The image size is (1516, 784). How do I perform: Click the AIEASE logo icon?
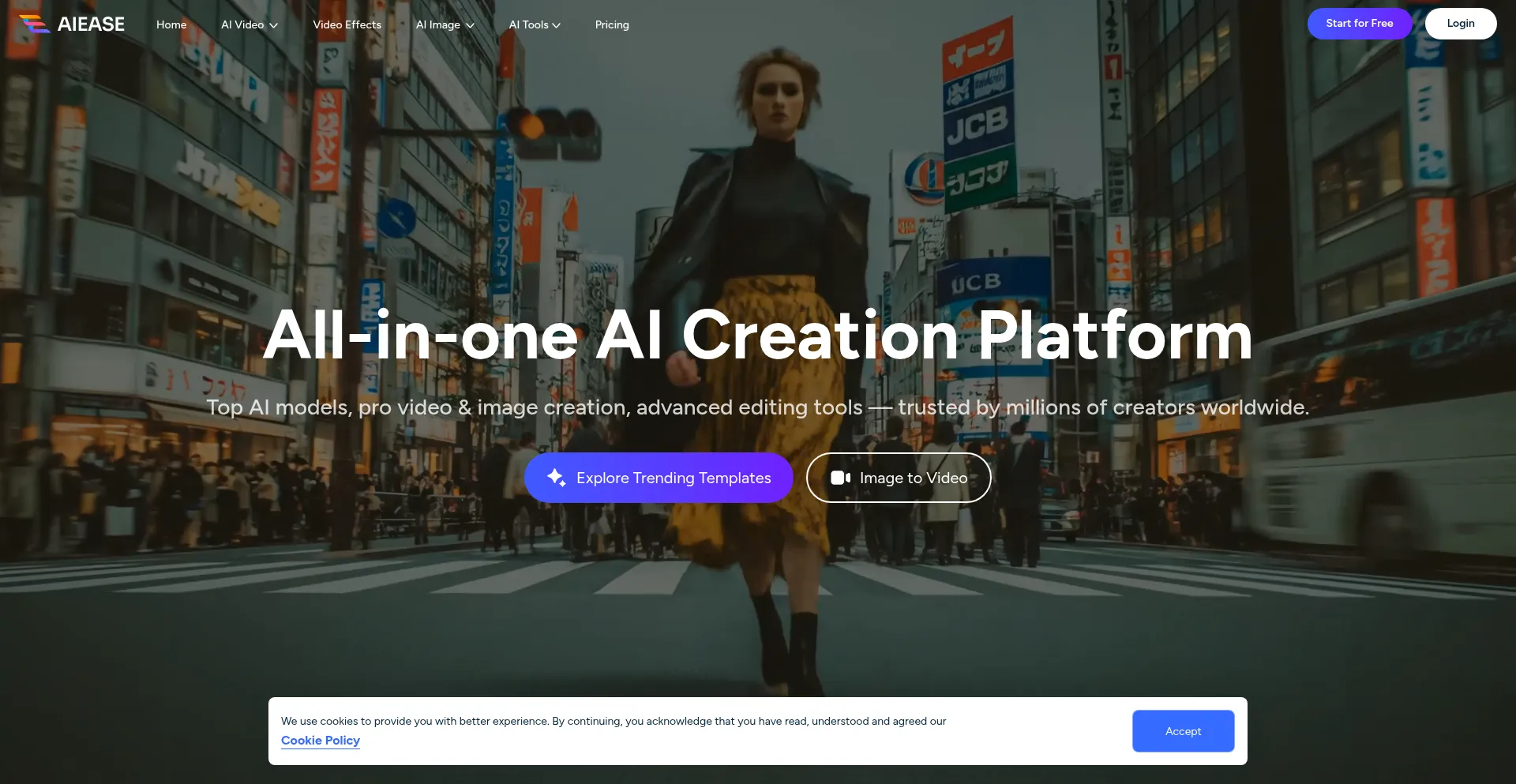(35, 24)
